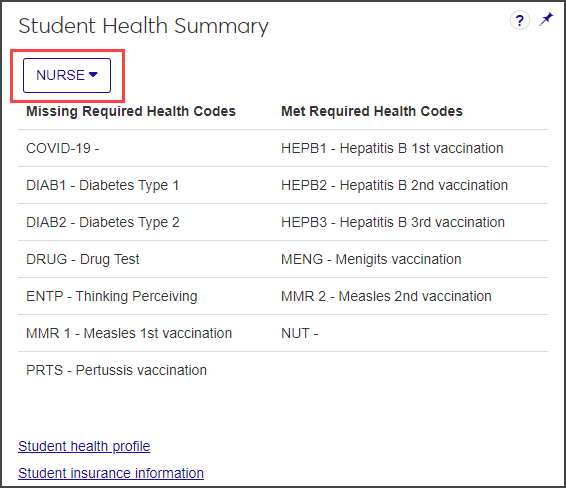Click the Student Health Summary title
Screen dimensions: 566x488
coord(143,26)
